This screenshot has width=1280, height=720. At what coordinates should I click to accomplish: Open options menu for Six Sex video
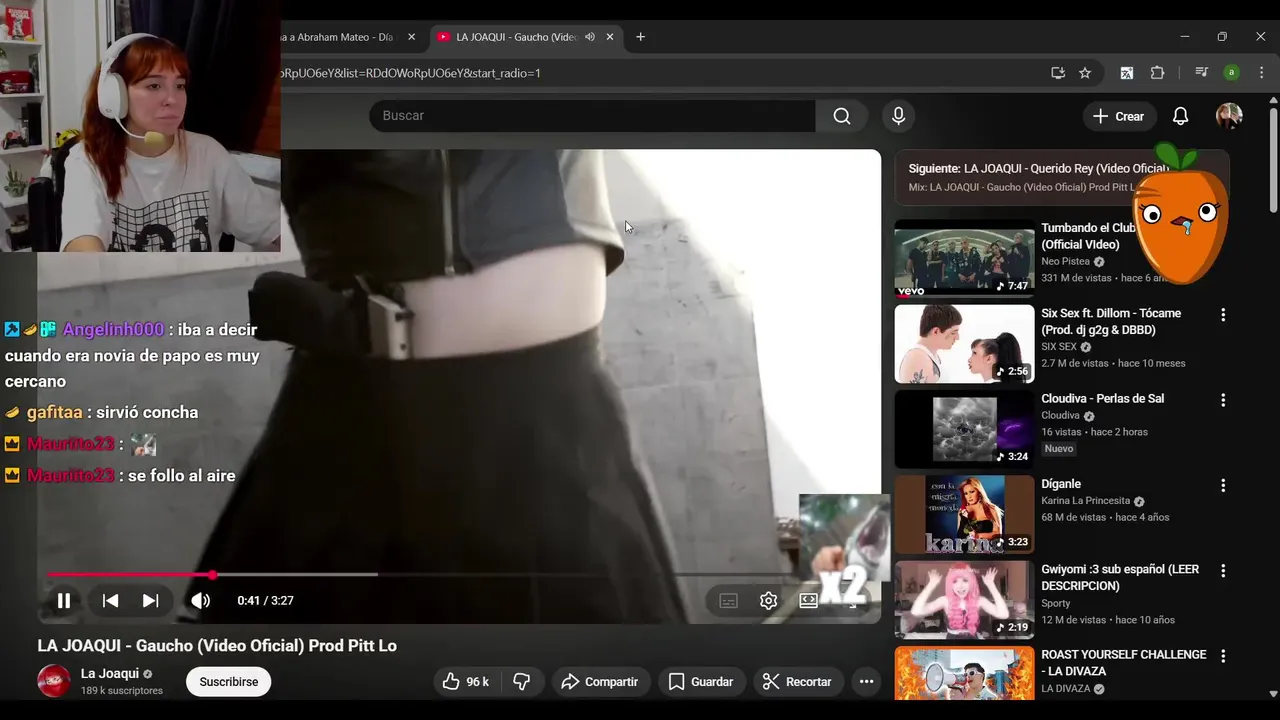pos(1222,315)
